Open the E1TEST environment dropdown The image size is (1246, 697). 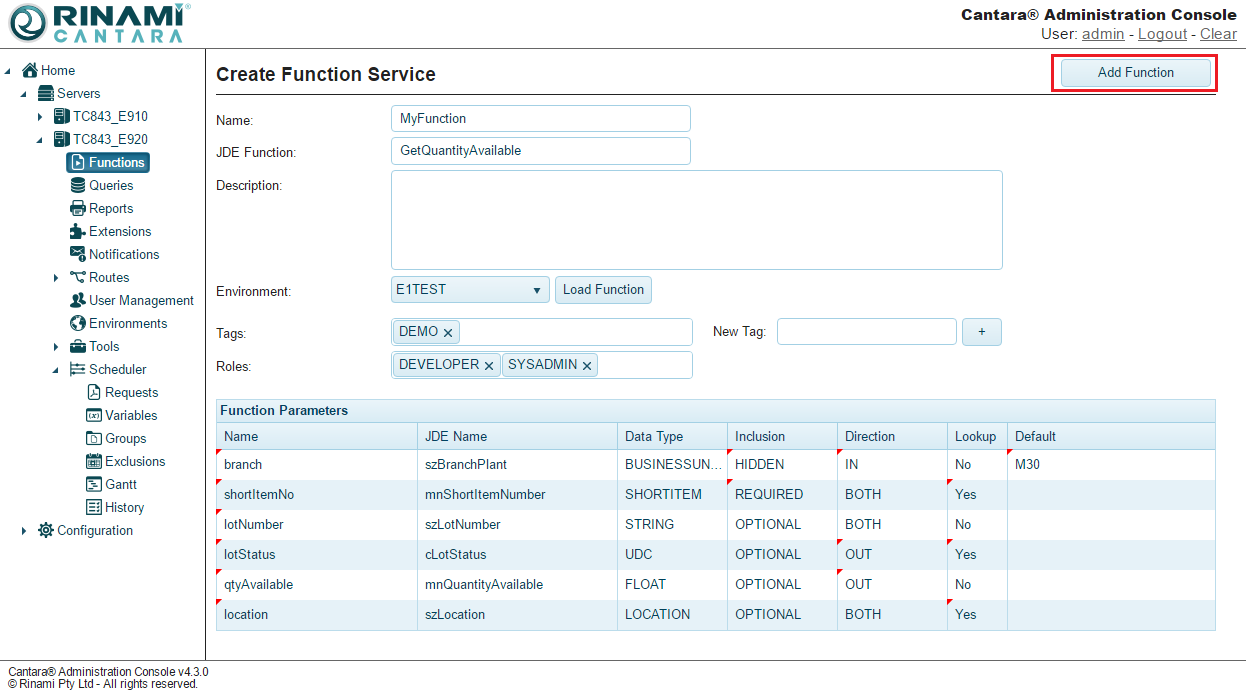pyautogui.click(x=471, y=290)
